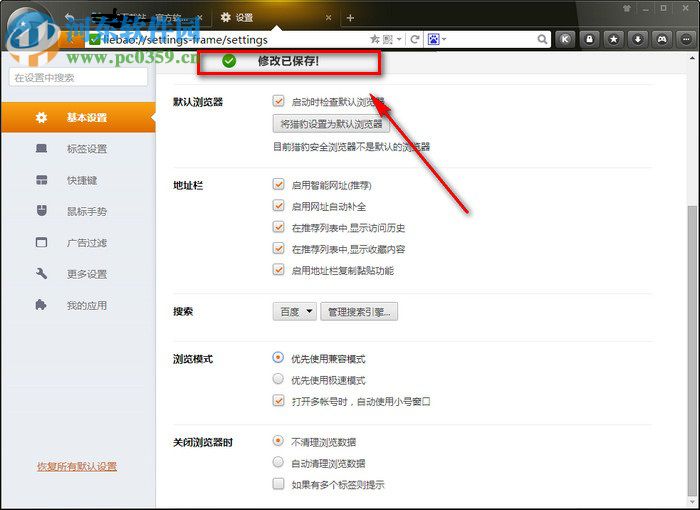The width and height of the screenshot is (700, 510).
Task: Open favorites star toolbar button
Action: point(613,39)
